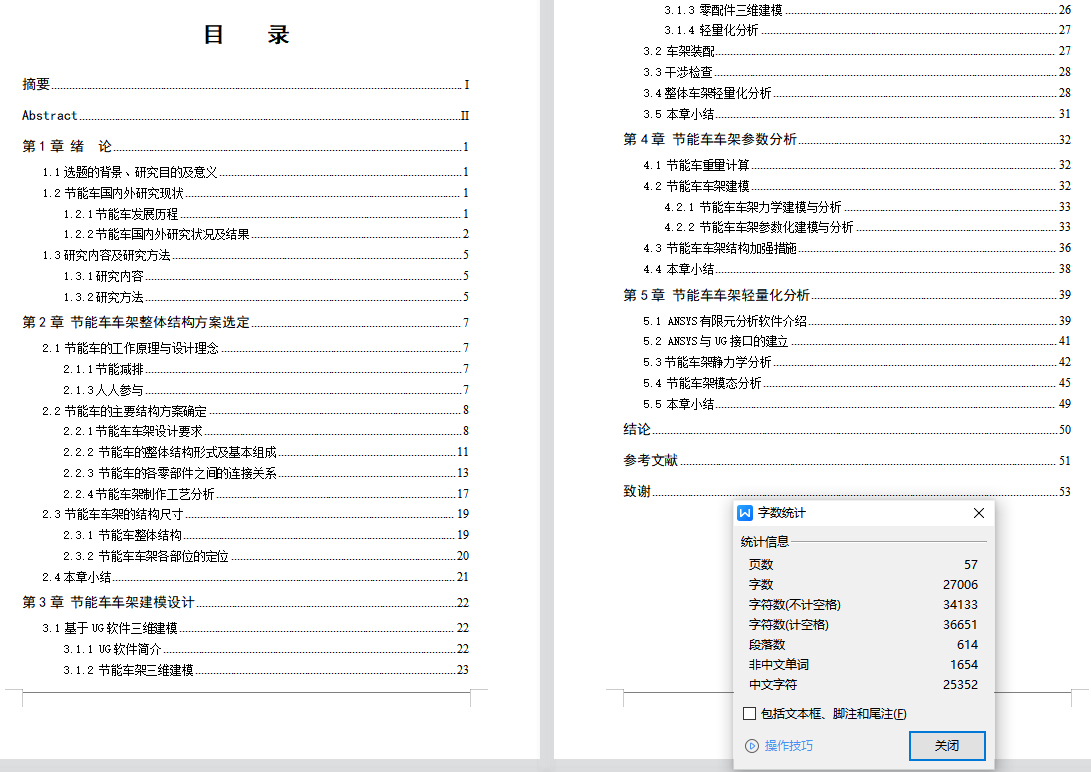Click the 参考文献 contents entry
This screenshot has width=1091, height=772.
tap(847, 460)
